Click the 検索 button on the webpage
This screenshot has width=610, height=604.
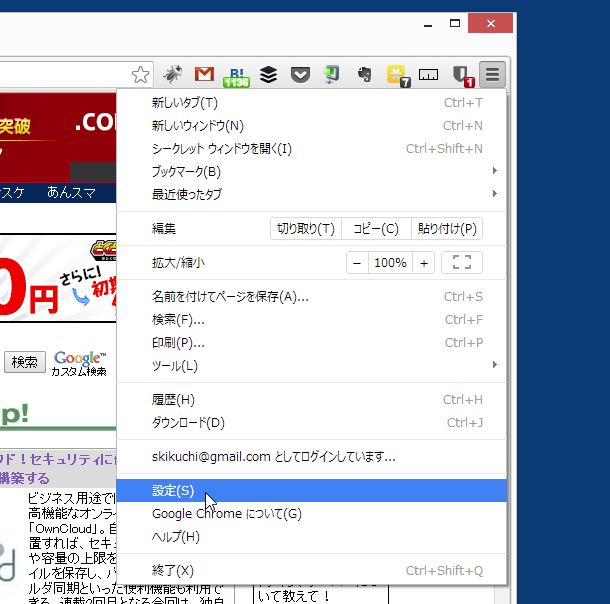pos(25,362)
